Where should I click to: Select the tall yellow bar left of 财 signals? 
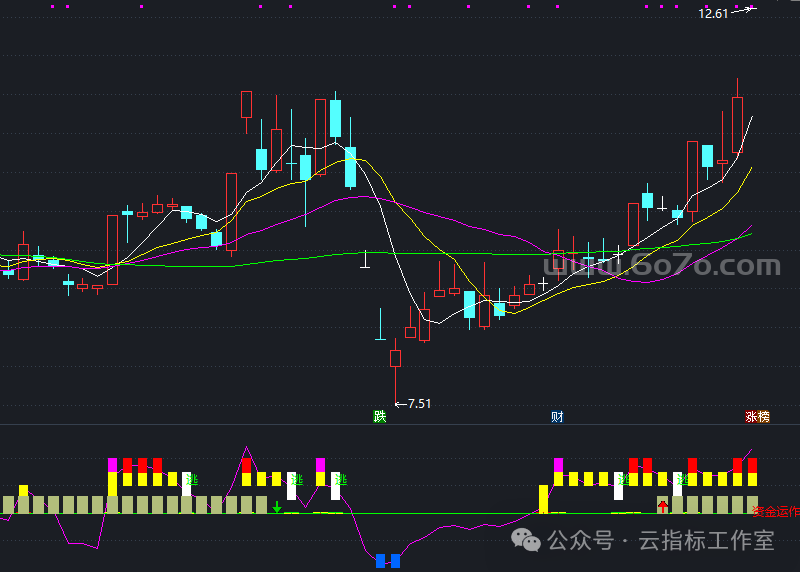543,498
